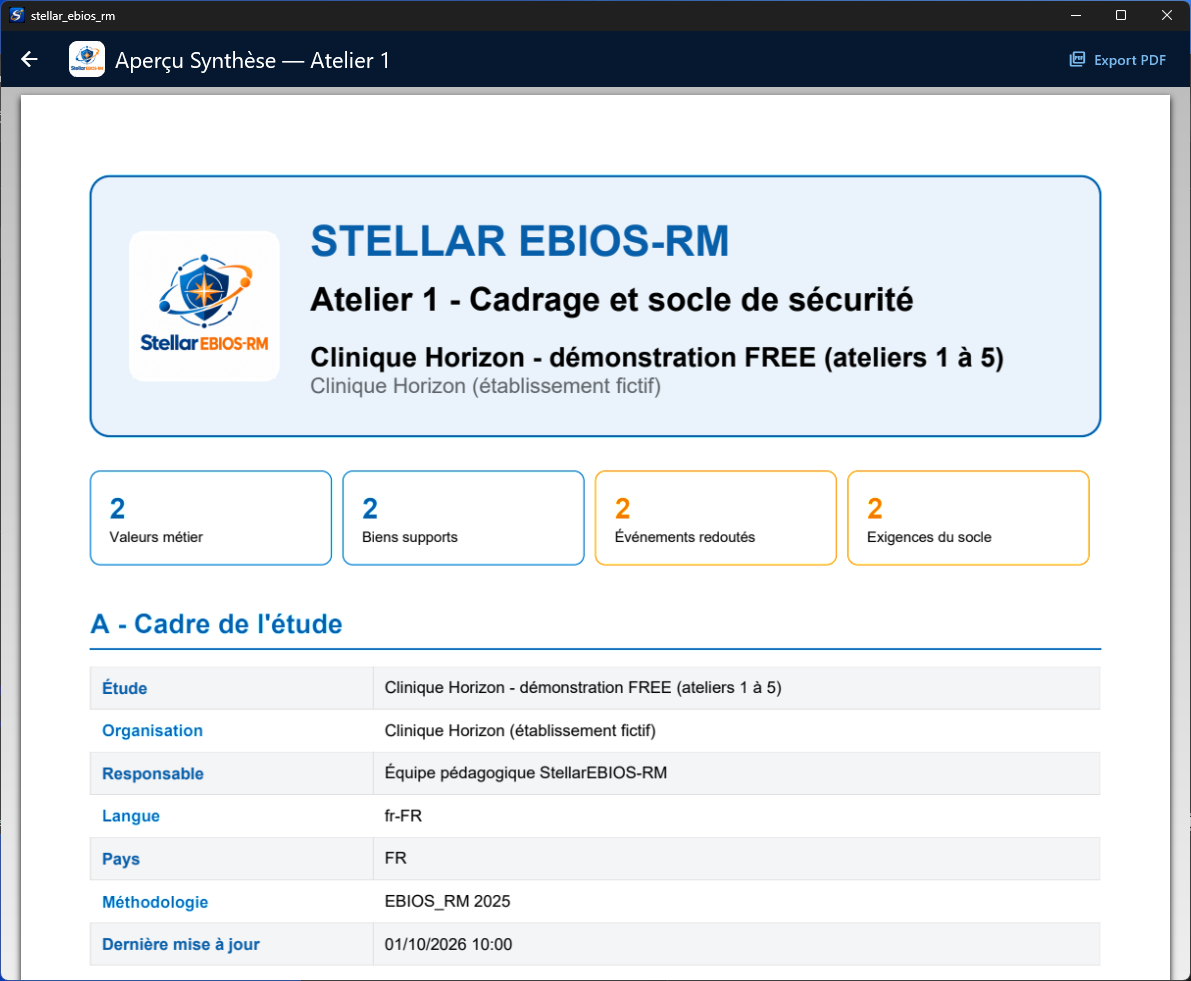Click the '01/10/2026 10:00' date value

[448, 945]
